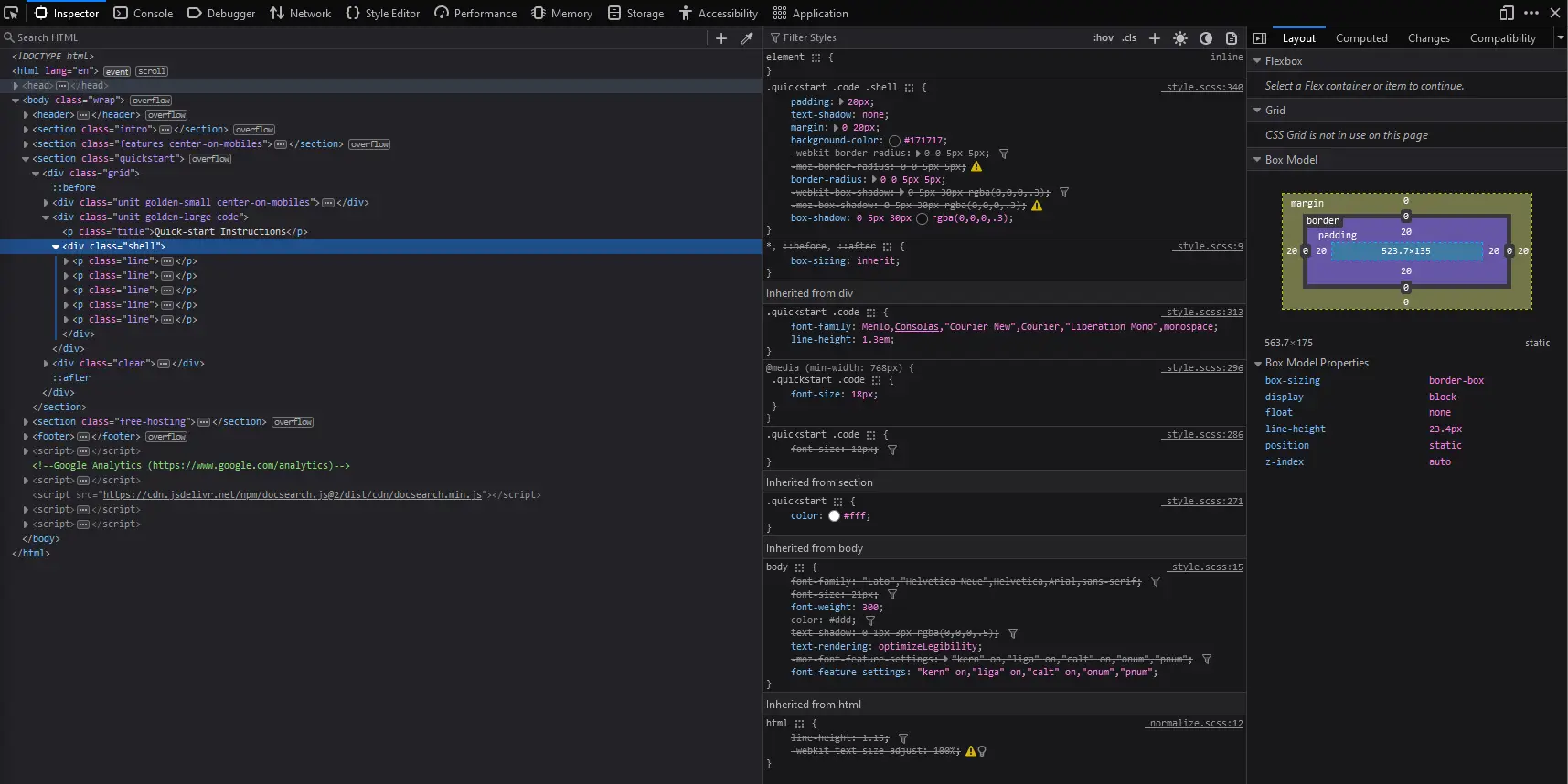
Task: Expand the head element node
Action: (16, 86)
